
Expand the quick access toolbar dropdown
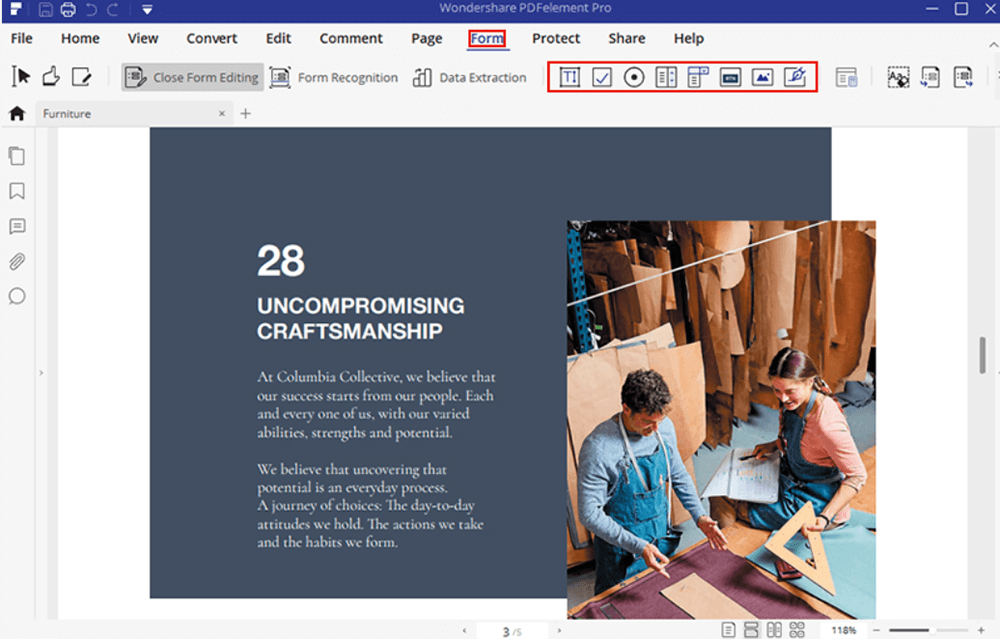[x=147, y=10]
